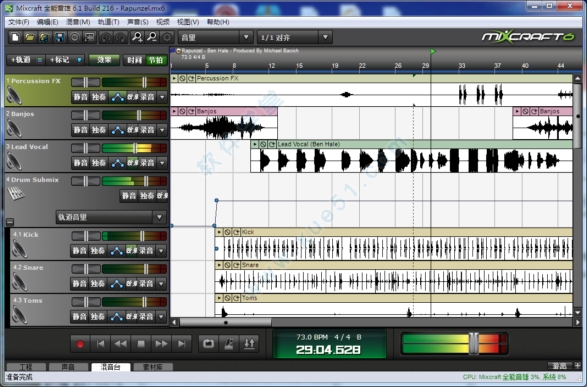Open the Mix menu
The image size is (587, 387).
(x=78, y=22)
